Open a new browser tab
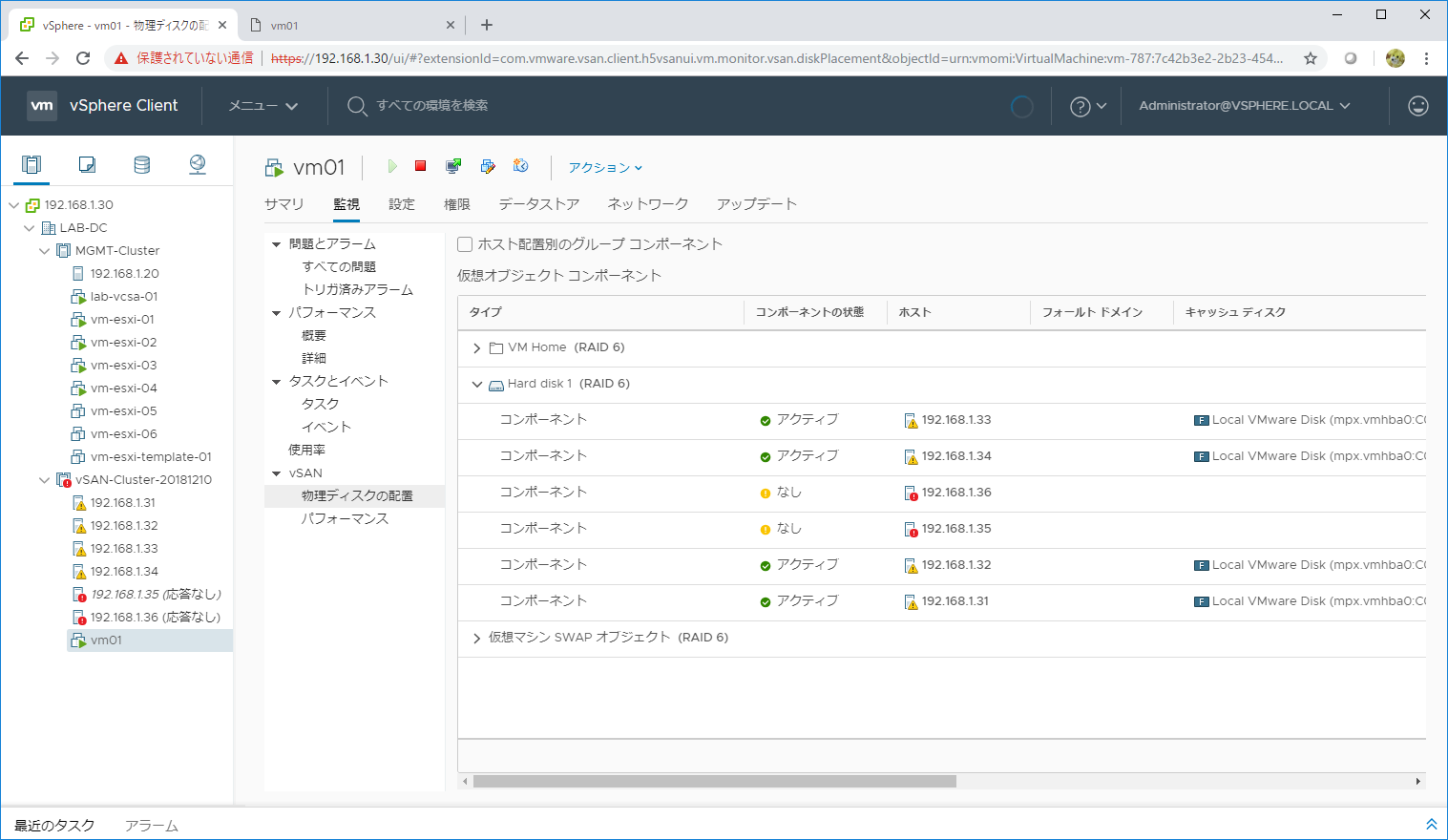Image resolution: width=1448 pixels, height=840 pixels. pos(487,25)
